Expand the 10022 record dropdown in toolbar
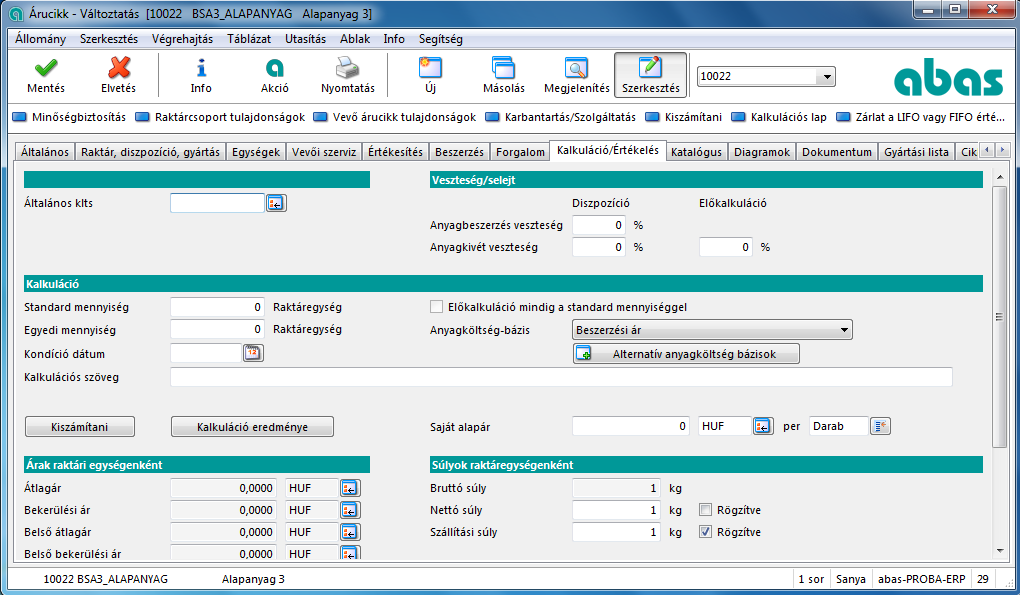 [826, 77]
